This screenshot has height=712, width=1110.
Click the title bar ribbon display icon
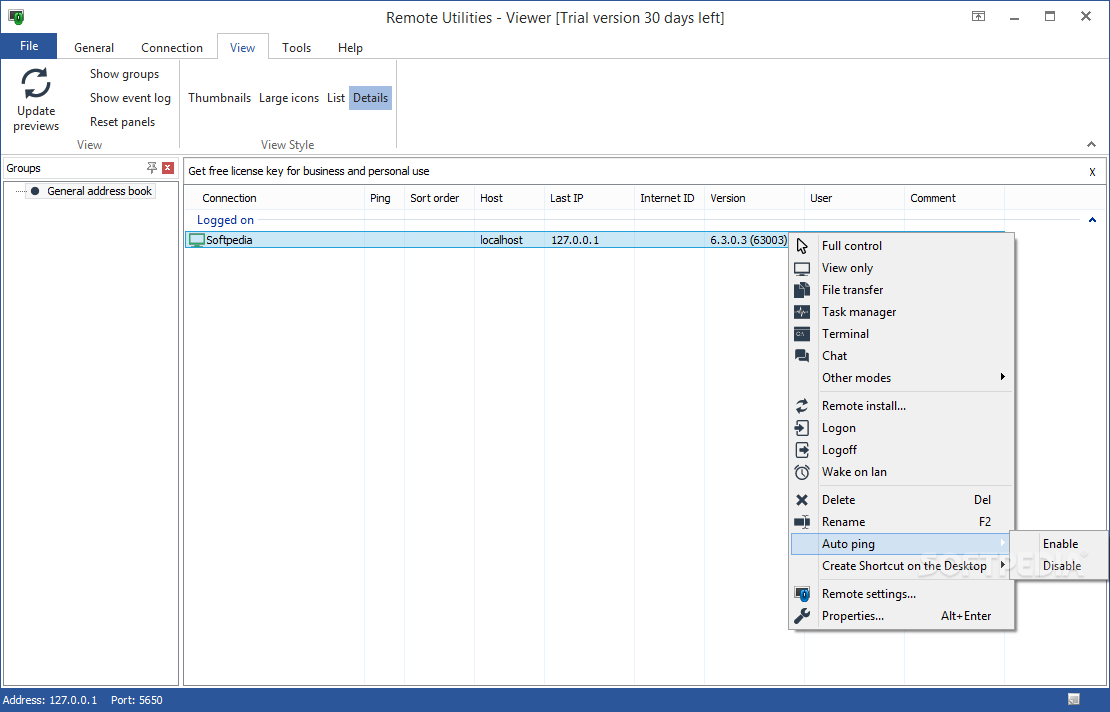[978, 16]
